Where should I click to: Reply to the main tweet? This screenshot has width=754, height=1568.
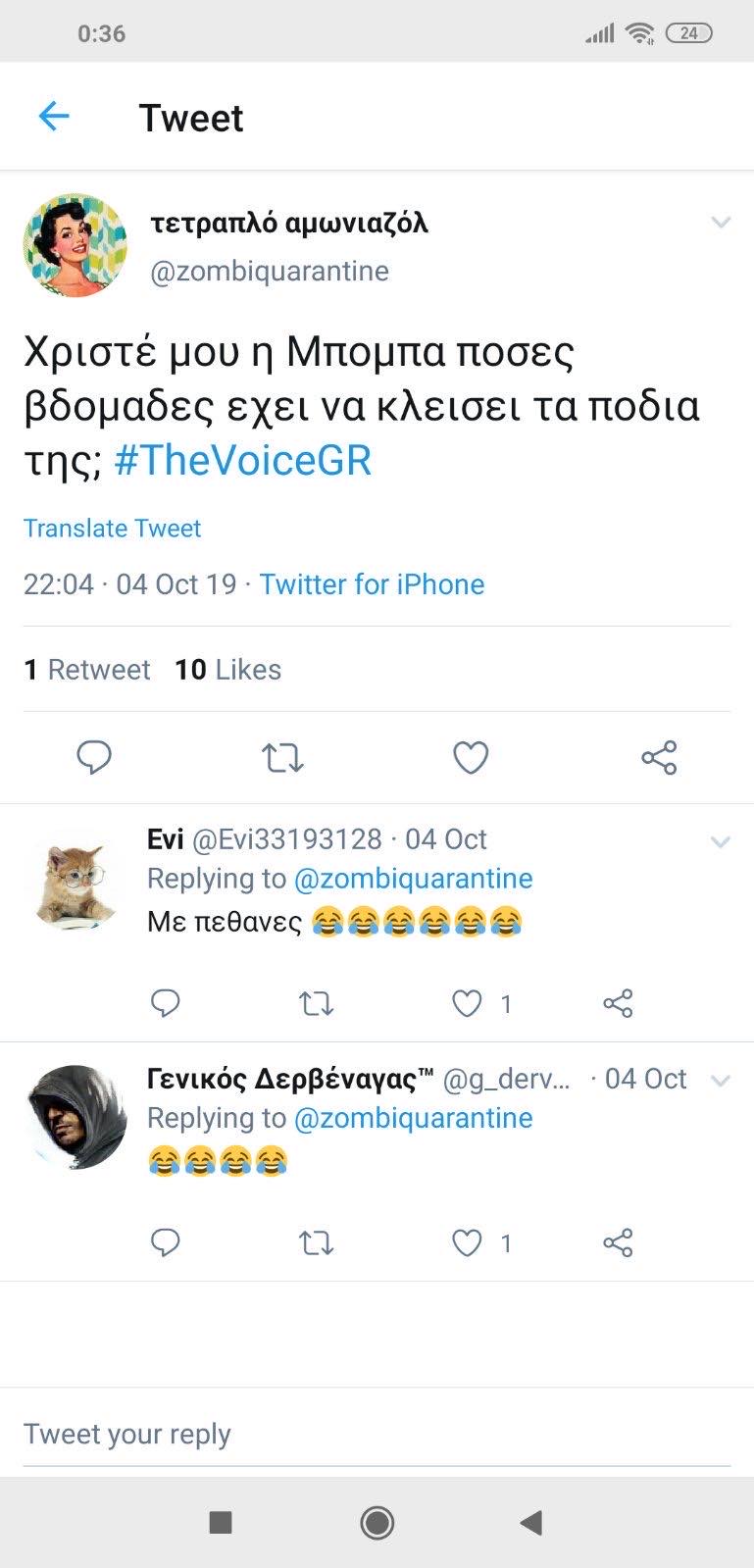(94, 758)
